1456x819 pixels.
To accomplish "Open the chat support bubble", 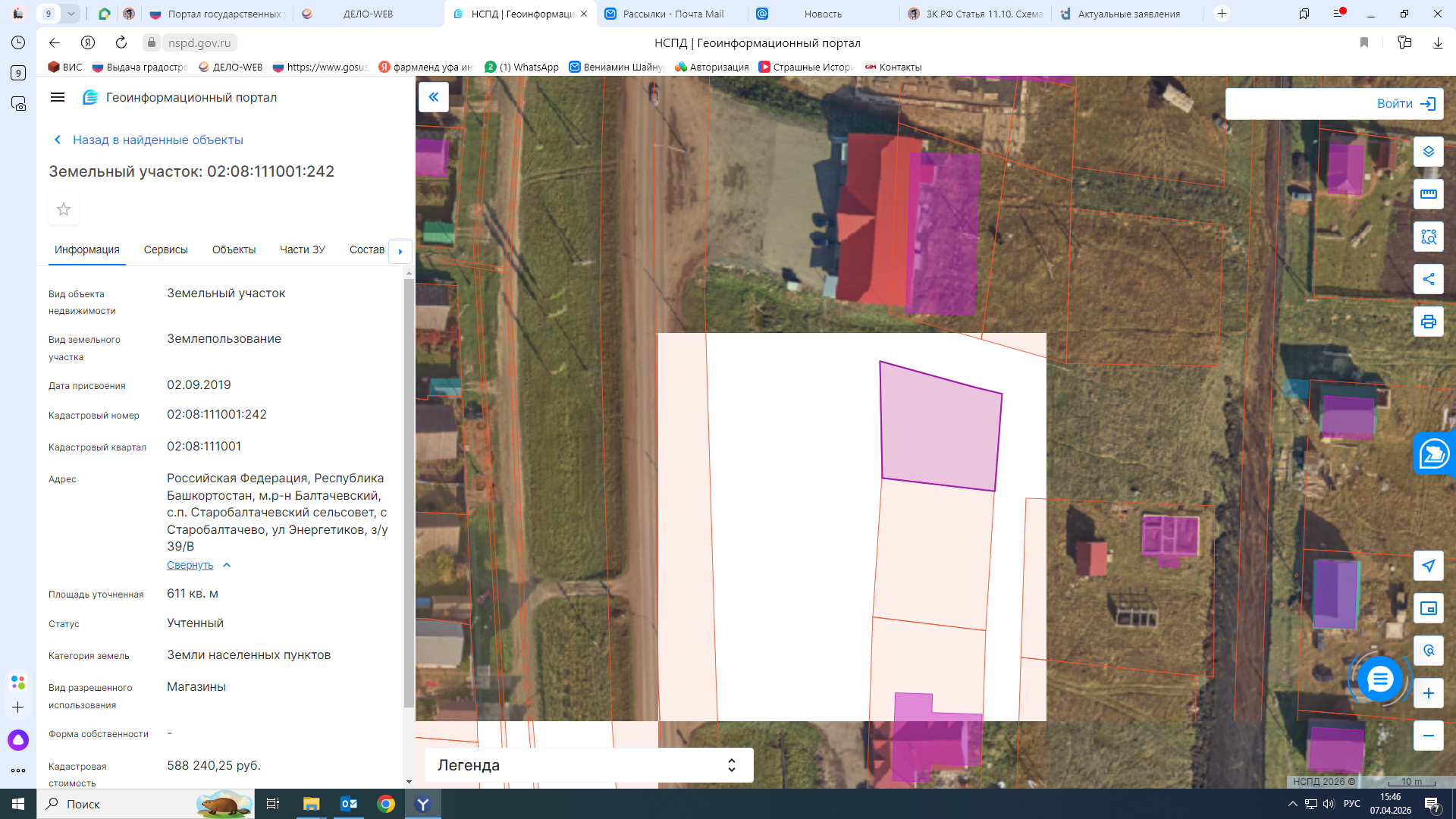I will (x=1379, y=679).
